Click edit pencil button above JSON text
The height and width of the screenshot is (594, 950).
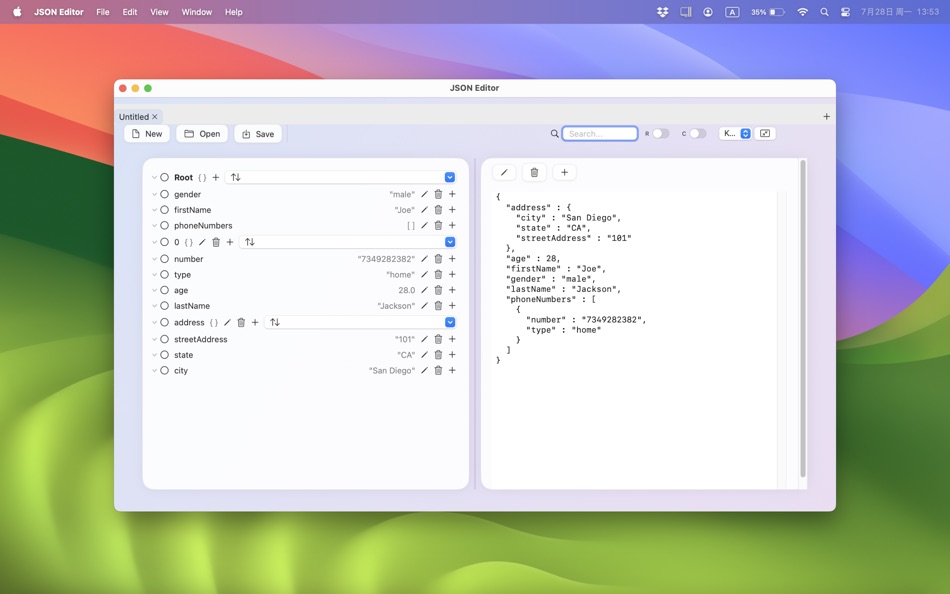(x=504, y=173)
